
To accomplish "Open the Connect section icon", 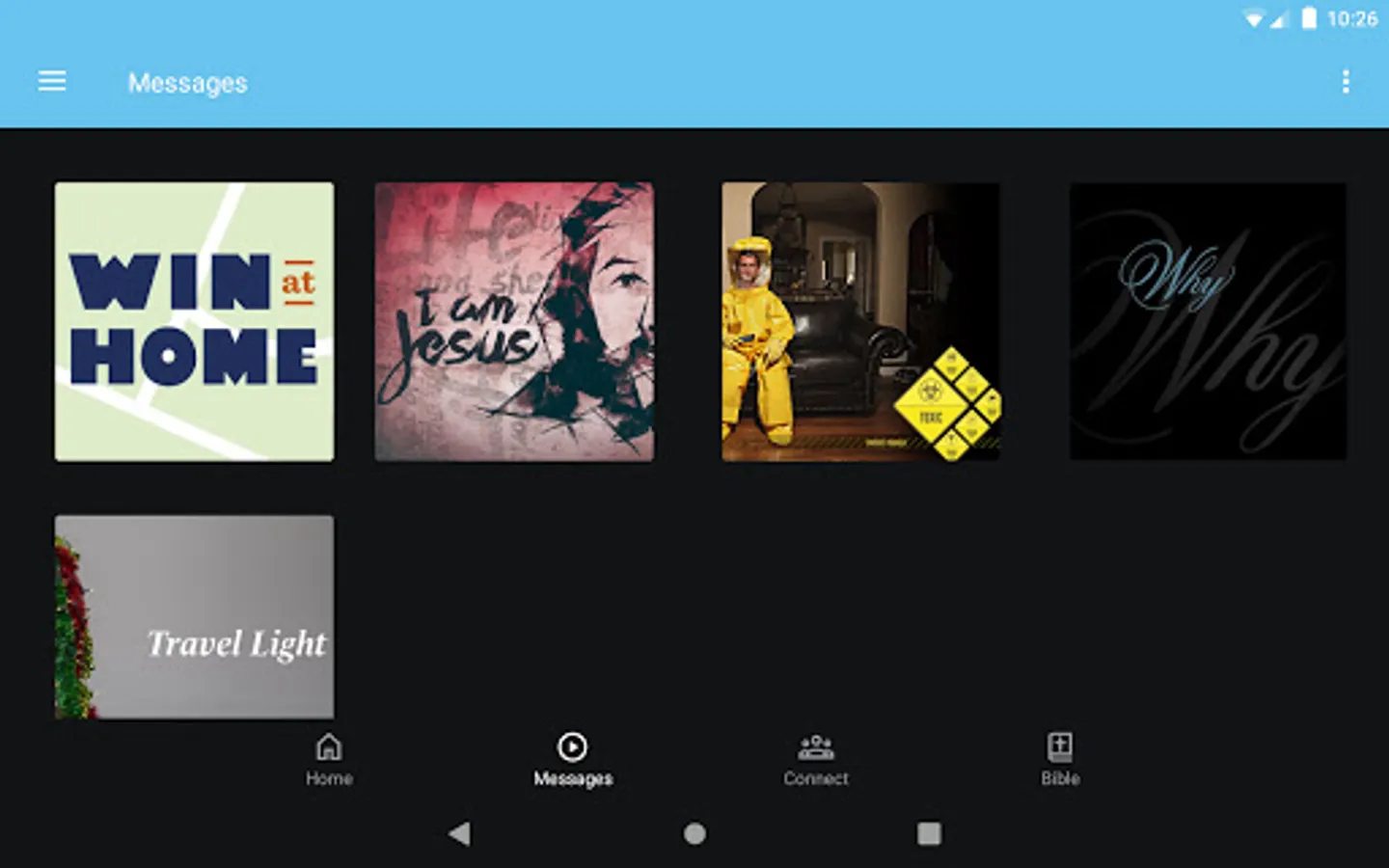I will click(x=816, y=745).
